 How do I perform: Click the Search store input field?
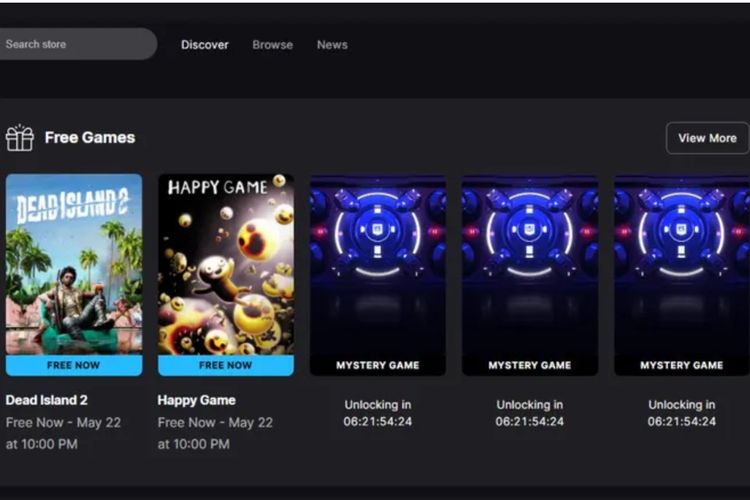point(77,44)
